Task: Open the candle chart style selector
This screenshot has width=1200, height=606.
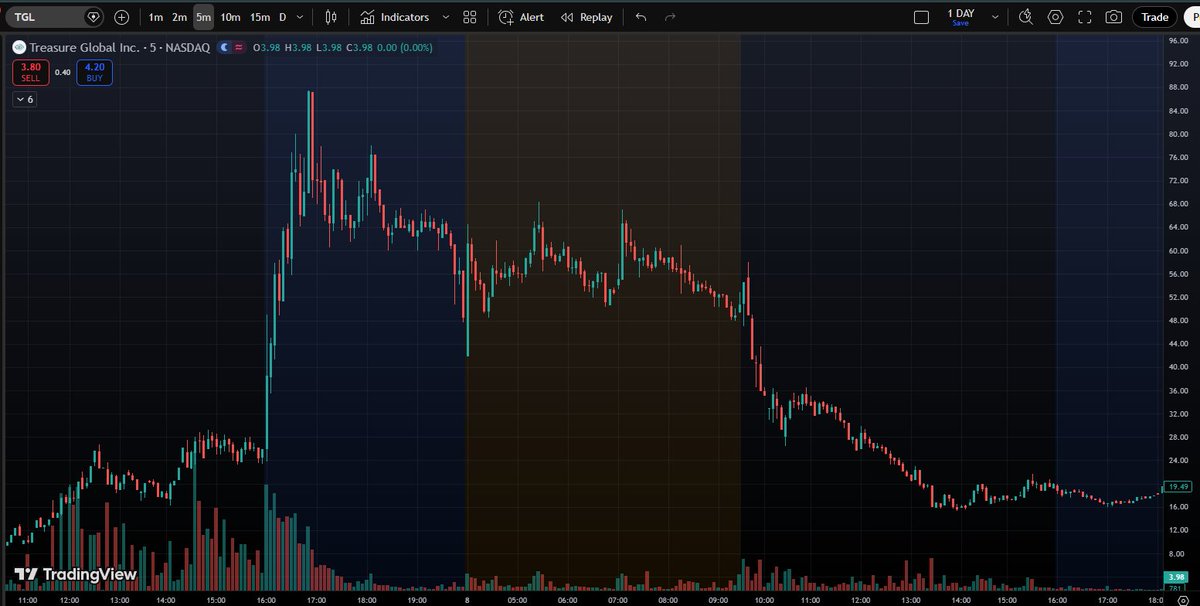Action: pyautogui.click(x=330, y=17)
